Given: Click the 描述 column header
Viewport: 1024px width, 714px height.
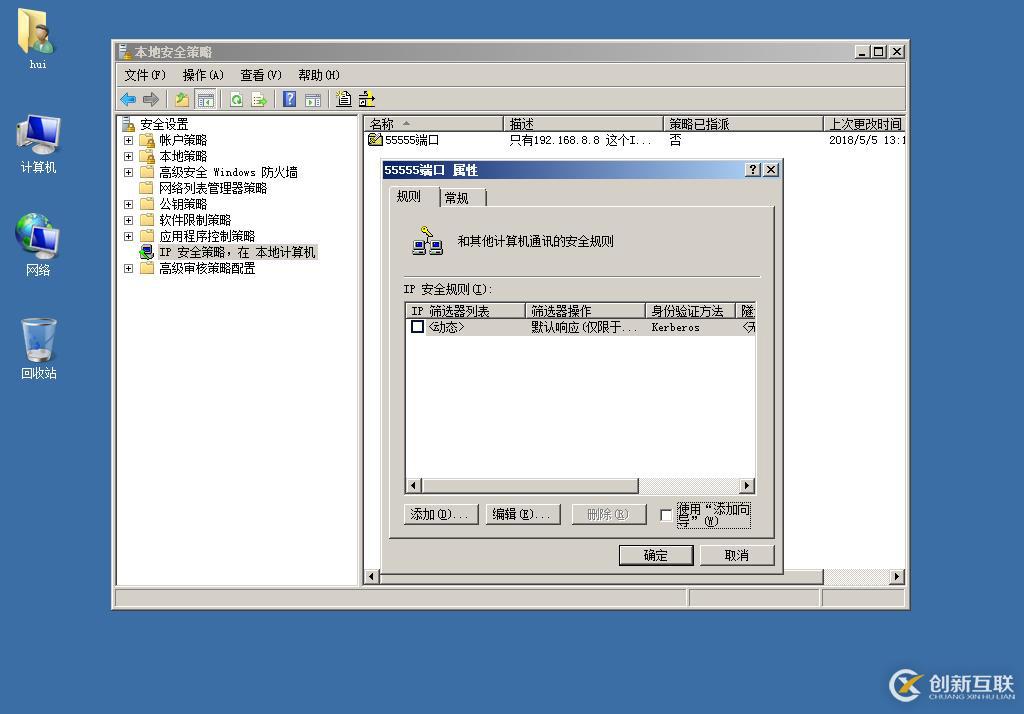Looking at the screenshot, I should [584, 123].
